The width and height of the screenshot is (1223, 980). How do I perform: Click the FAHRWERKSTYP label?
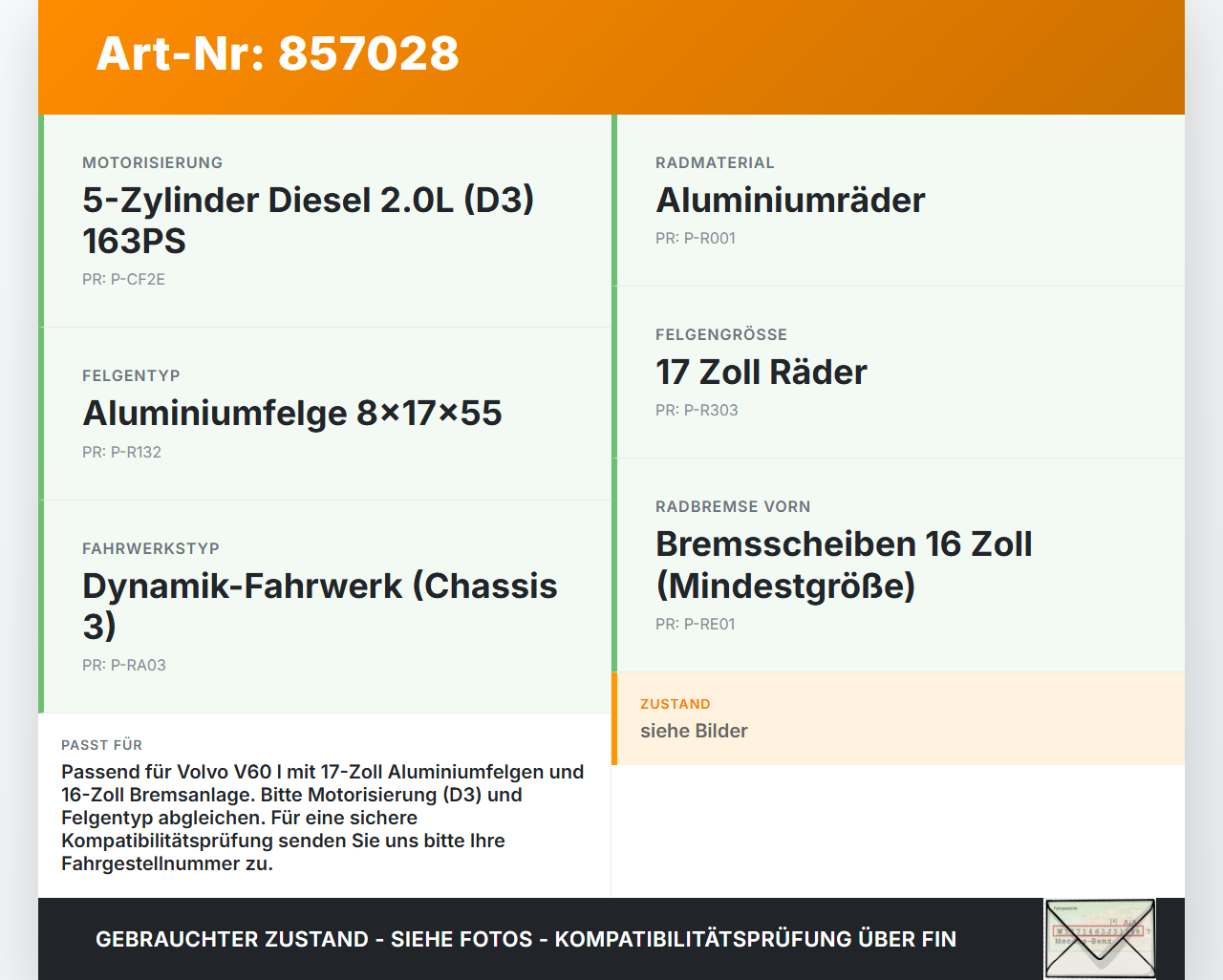coord(151,548)
